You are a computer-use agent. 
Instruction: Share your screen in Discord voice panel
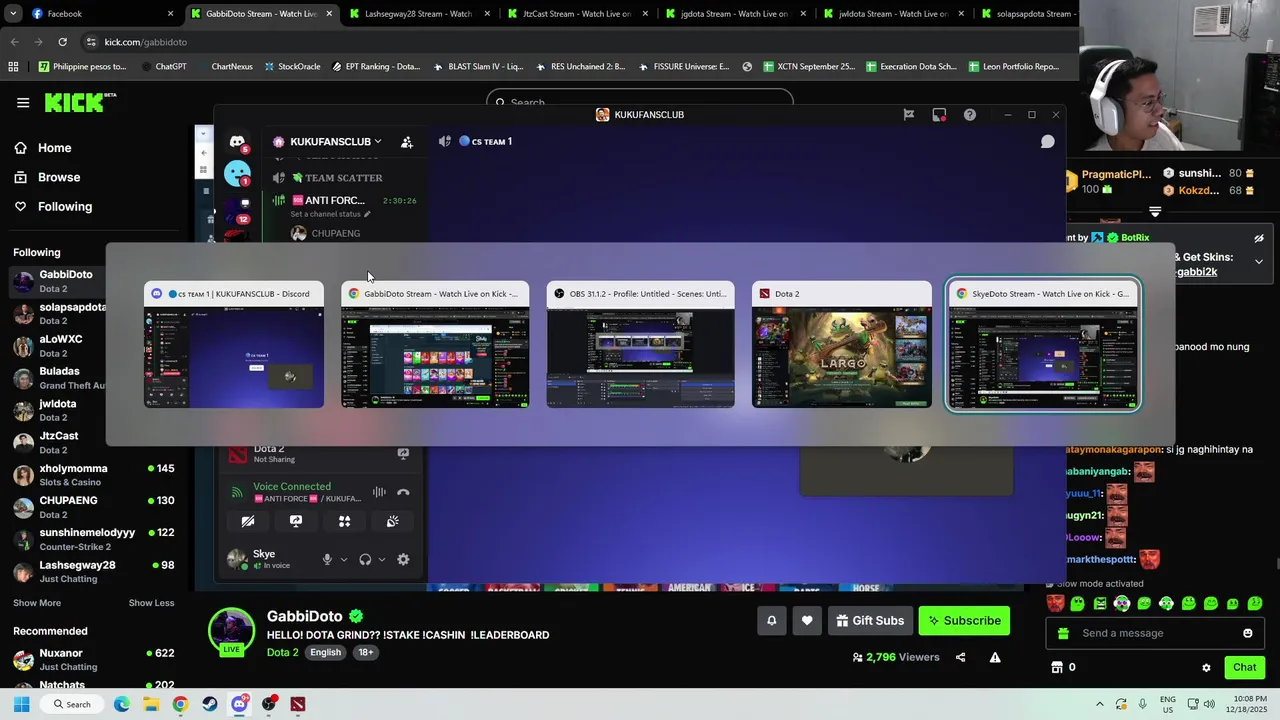pos(296,521)
